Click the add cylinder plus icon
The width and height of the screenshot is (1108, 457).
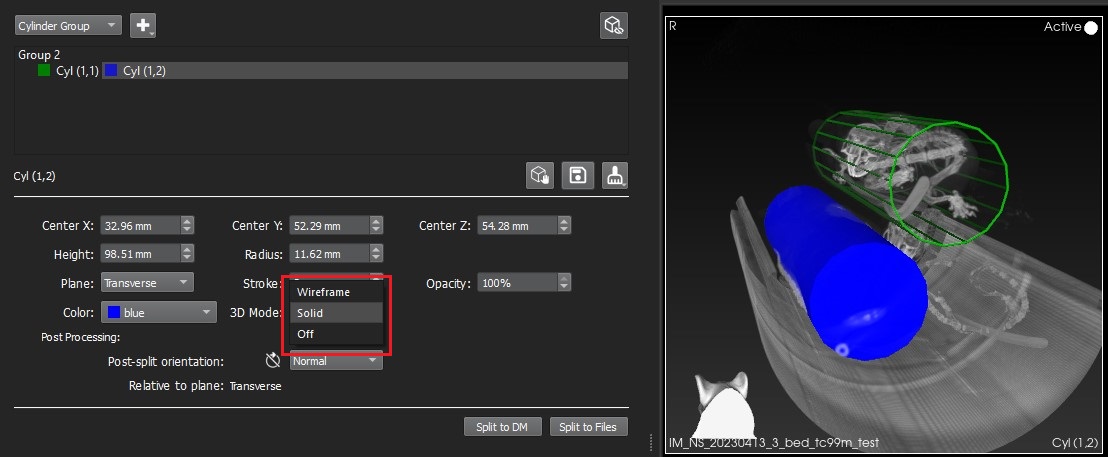click(144, 25)
